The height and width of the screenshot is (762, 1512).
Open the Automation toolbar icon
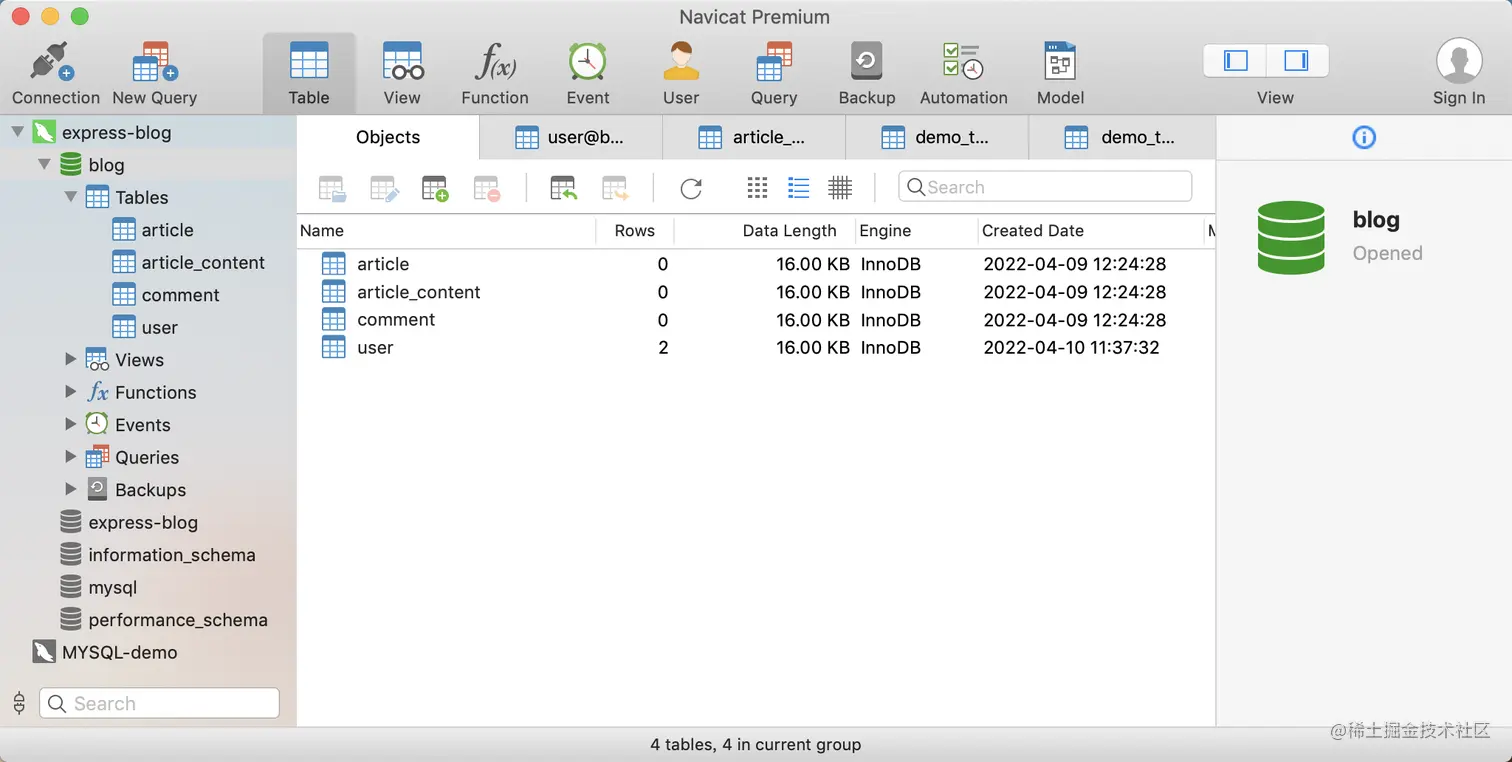(x=964, y=73)
